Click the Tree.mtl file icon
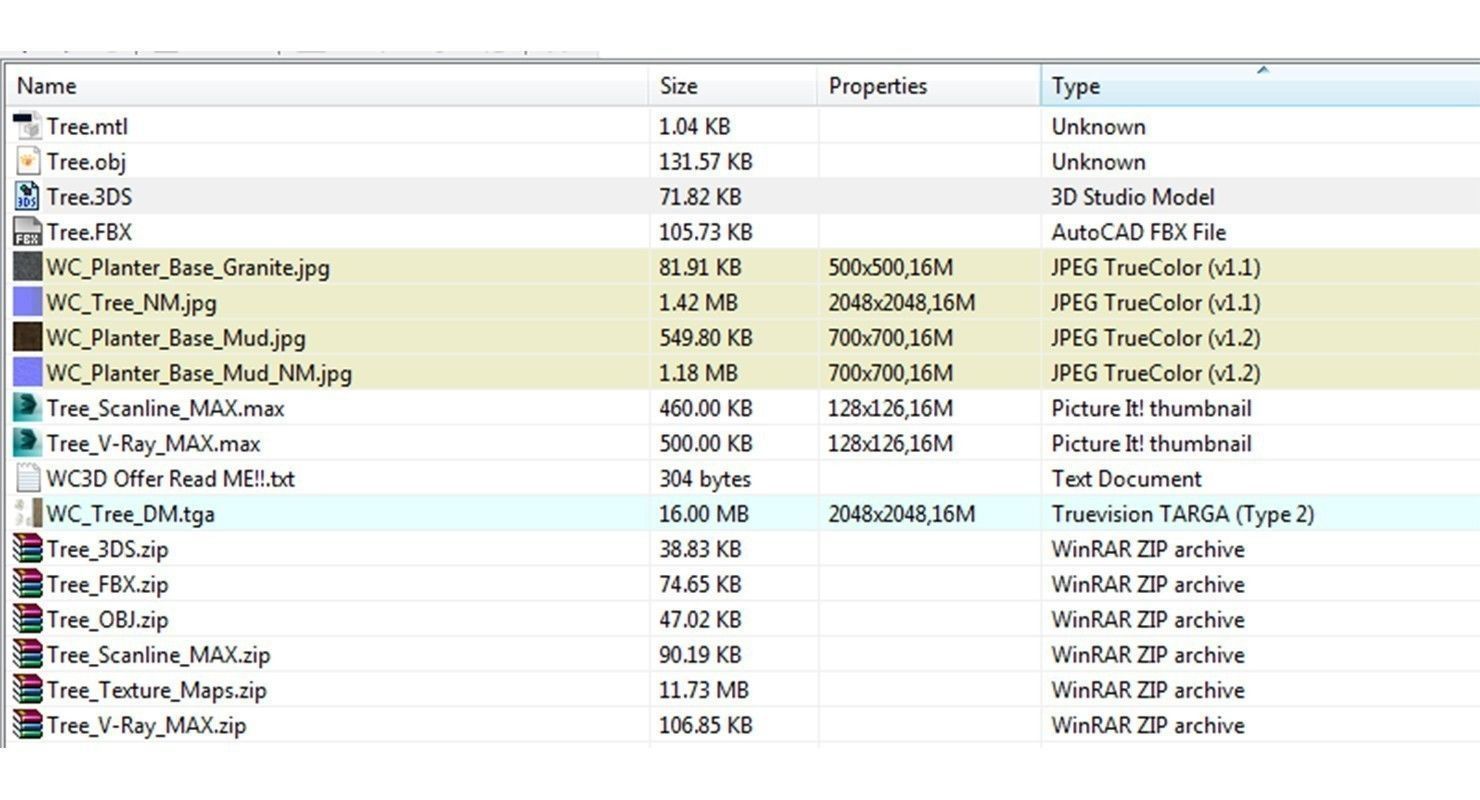 28,127
